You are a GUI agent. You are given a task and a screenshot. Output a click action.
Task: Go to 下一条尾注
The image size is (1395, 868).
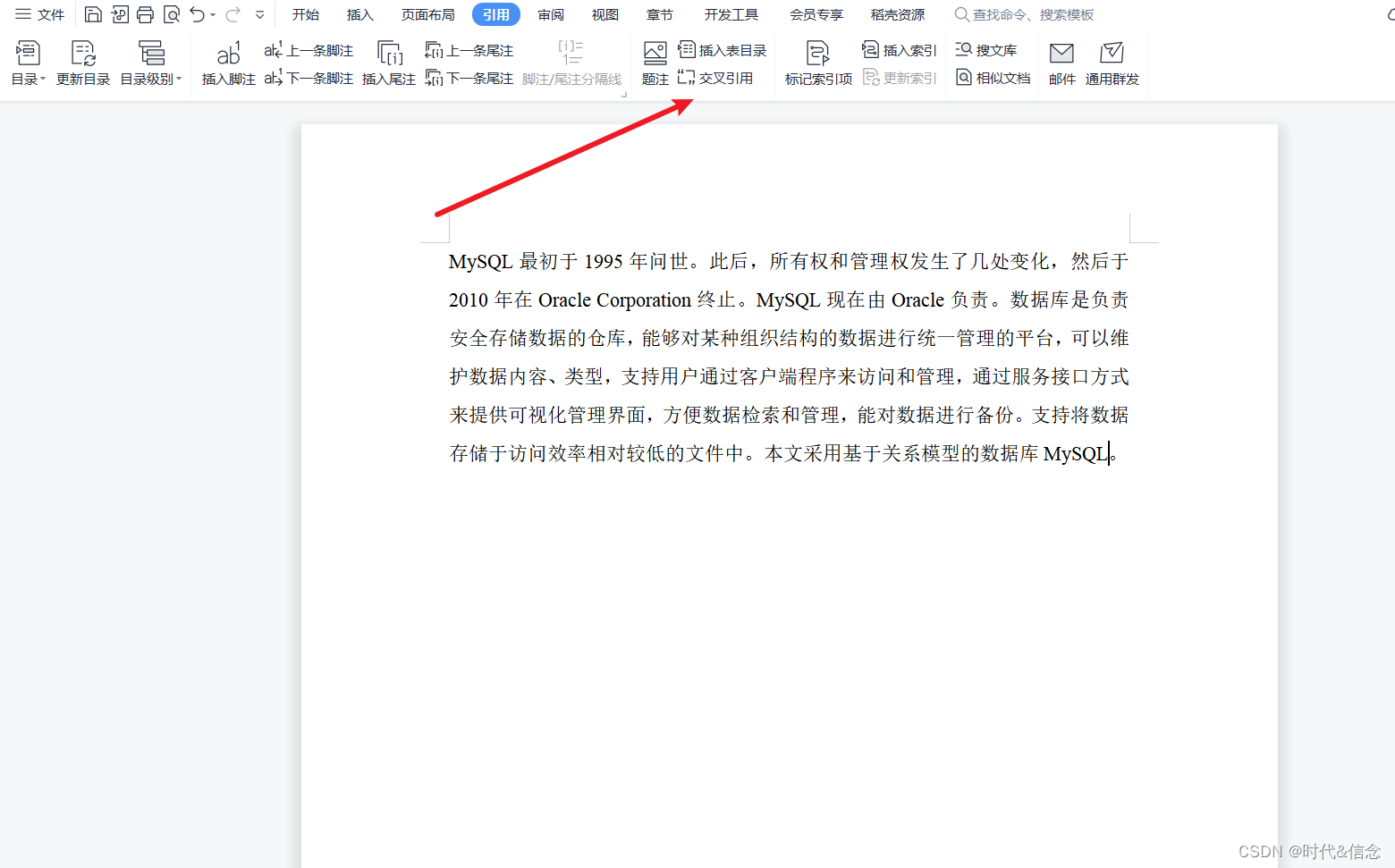[x=469, y=78]
